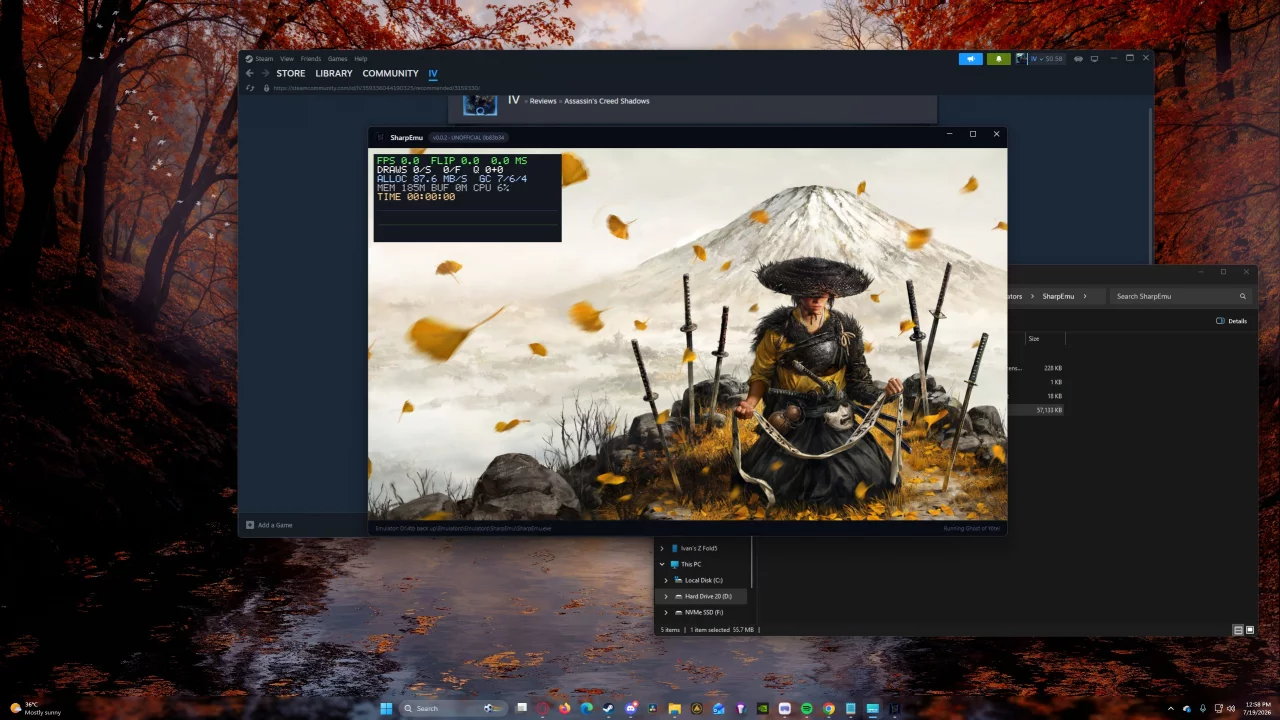This screenshot has height=720, width=1280.
Task: Click the Reviews breadcrumb link in Steam
Action: 543,101
